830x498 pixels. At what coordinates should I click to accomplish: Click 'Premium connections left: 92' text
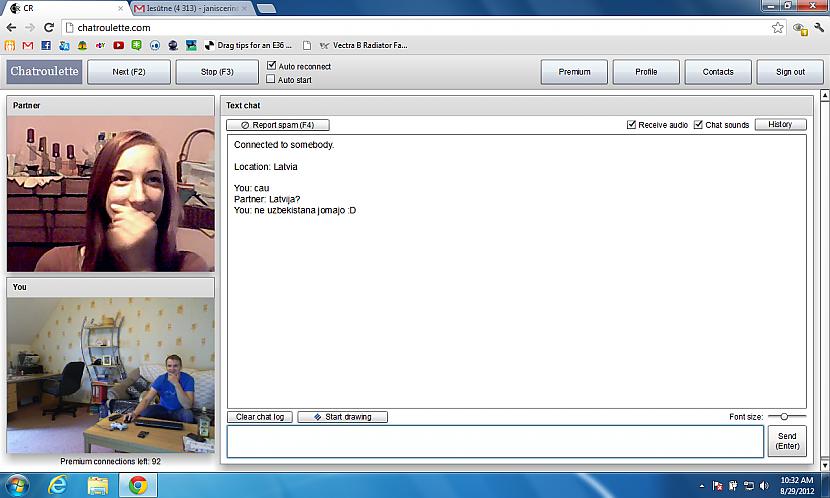[x=111, y=461]
